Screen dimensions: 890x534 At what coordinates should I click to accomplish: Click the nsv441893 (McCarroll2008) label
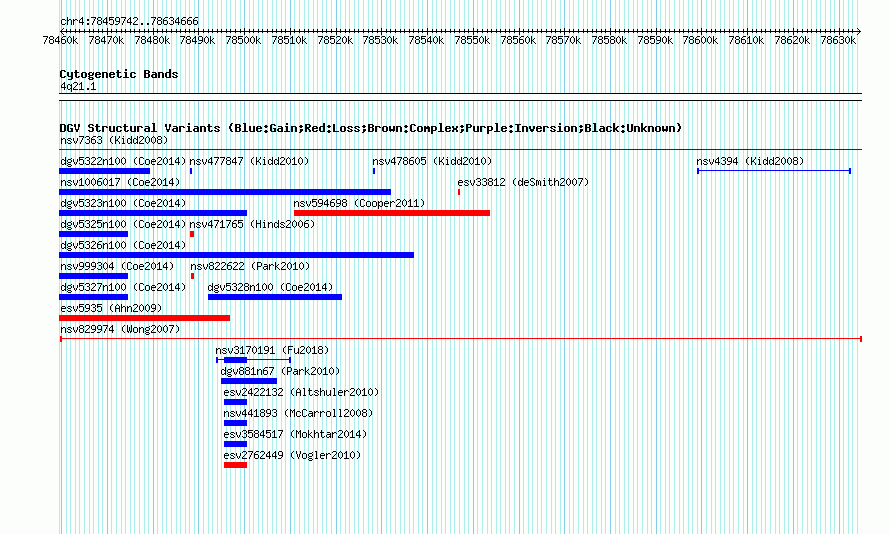point(298,413)
